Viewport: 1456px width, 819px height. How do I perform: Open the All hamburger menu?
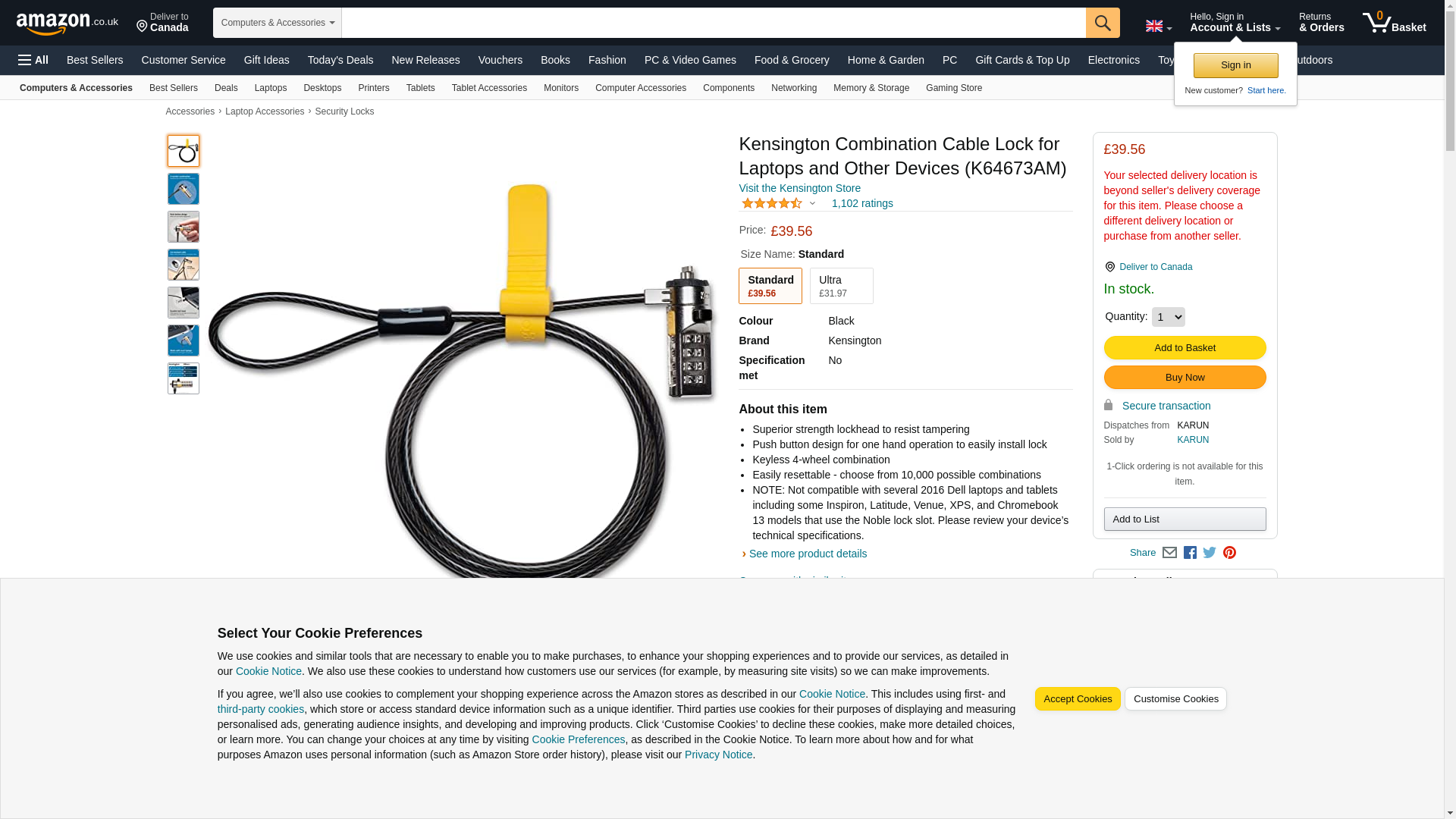pyautogui.click(x=33, y=60)
